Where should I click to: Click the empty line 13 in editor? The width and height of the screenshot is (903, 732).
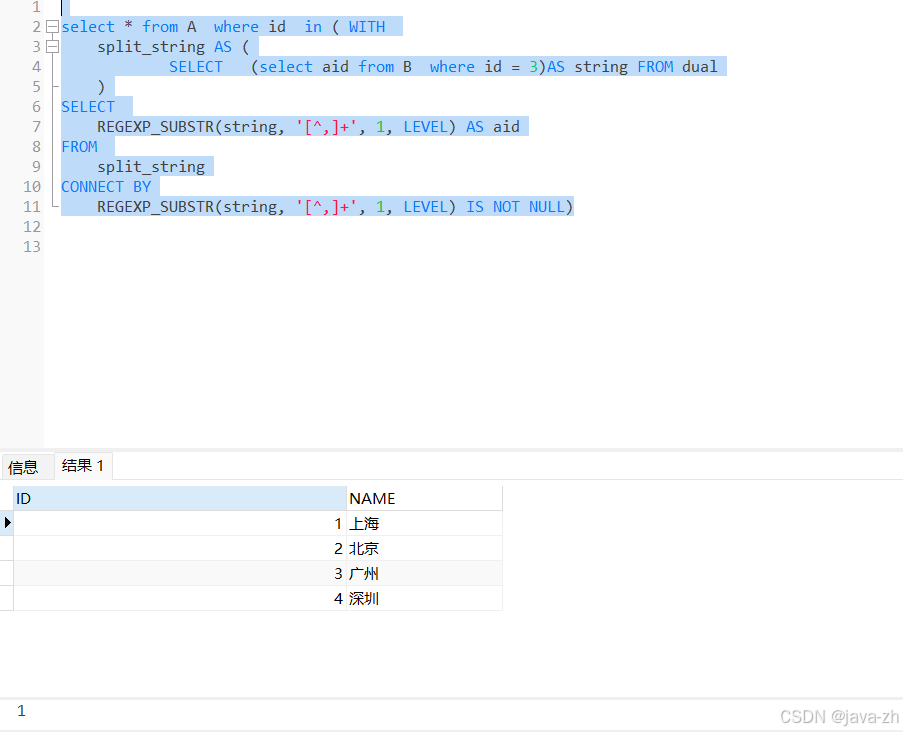(300, 247)
